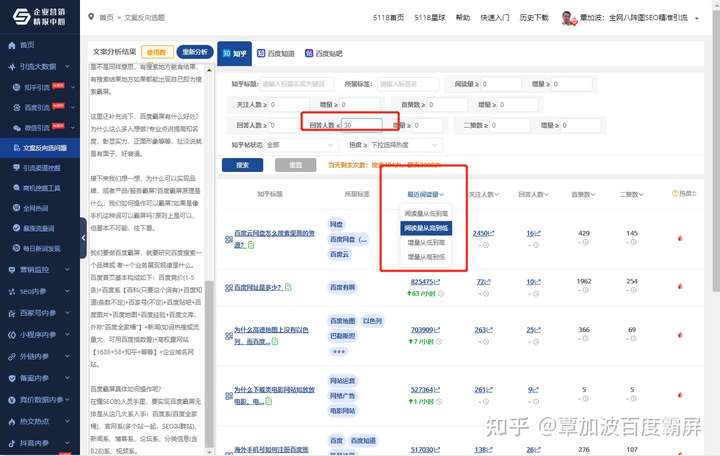Focus the 知乎标题 input field
The width and height of the screenshot is (720, 456).
click(299, 84)
